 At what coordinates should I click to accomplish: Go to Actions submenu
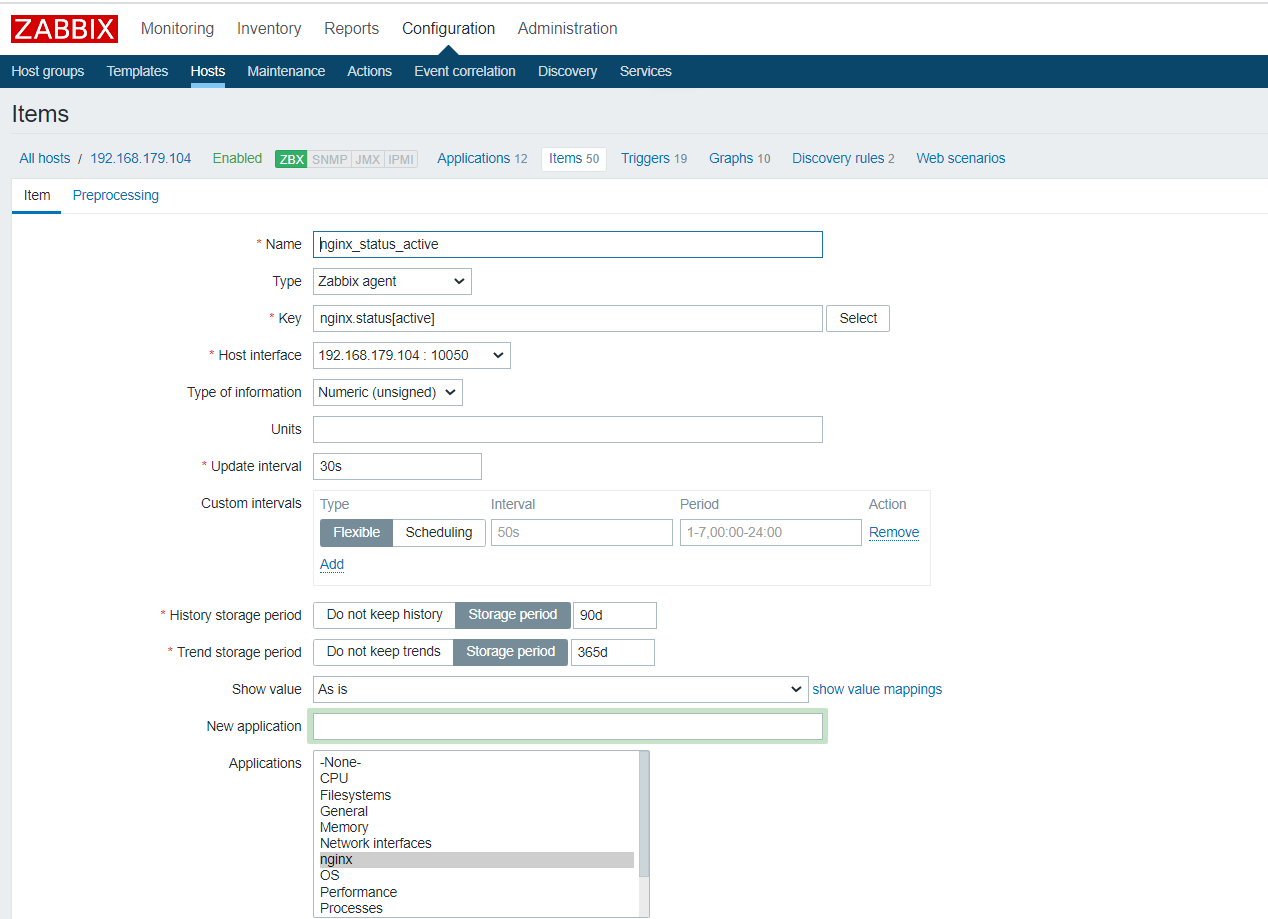[369, 71]
